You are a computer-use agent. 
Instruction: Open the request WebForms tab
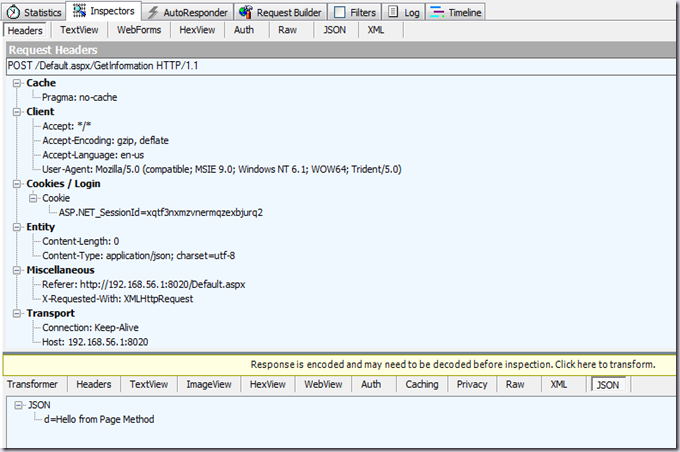pos(139,30)
